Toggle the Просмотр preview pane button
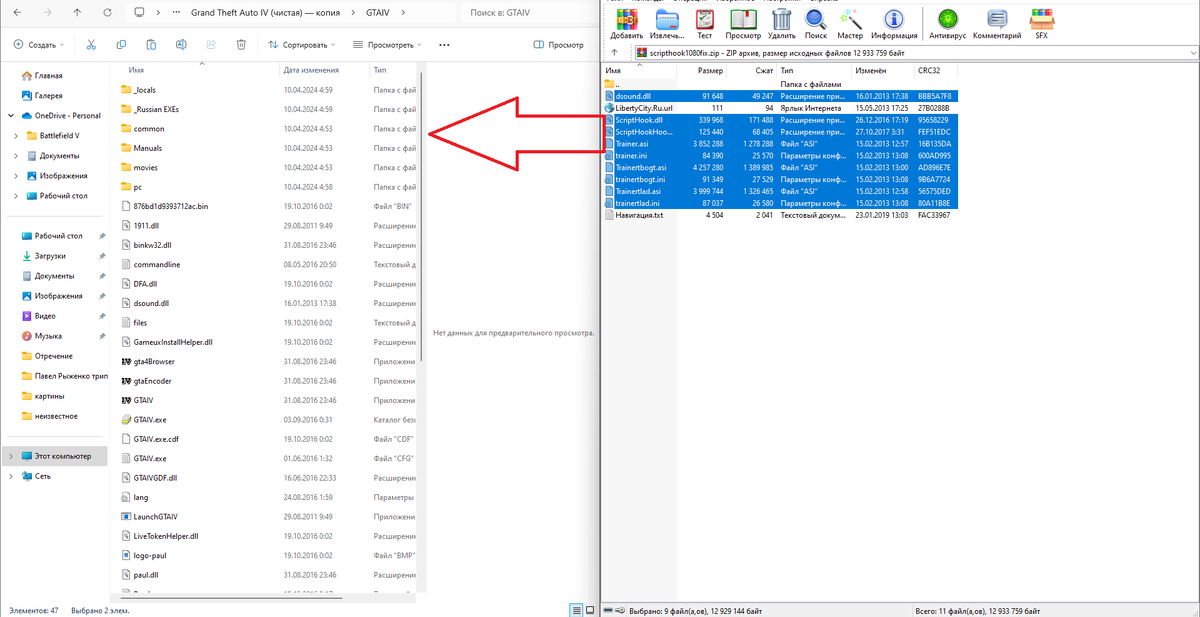Viewport: 1200px width, 617px height. click(x=558, y=45)
